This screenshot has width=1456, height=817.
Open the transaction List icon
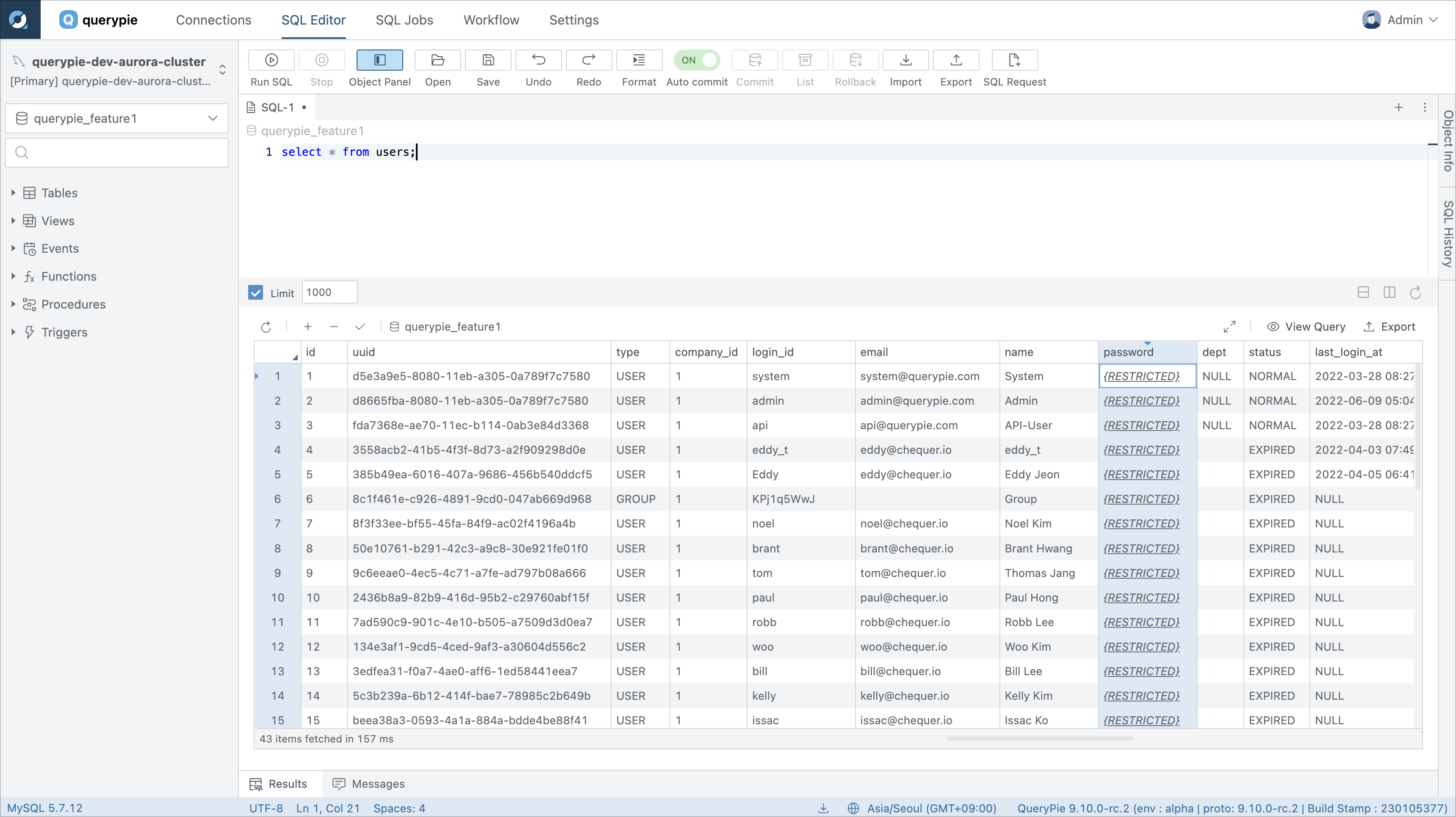point(805,61)
